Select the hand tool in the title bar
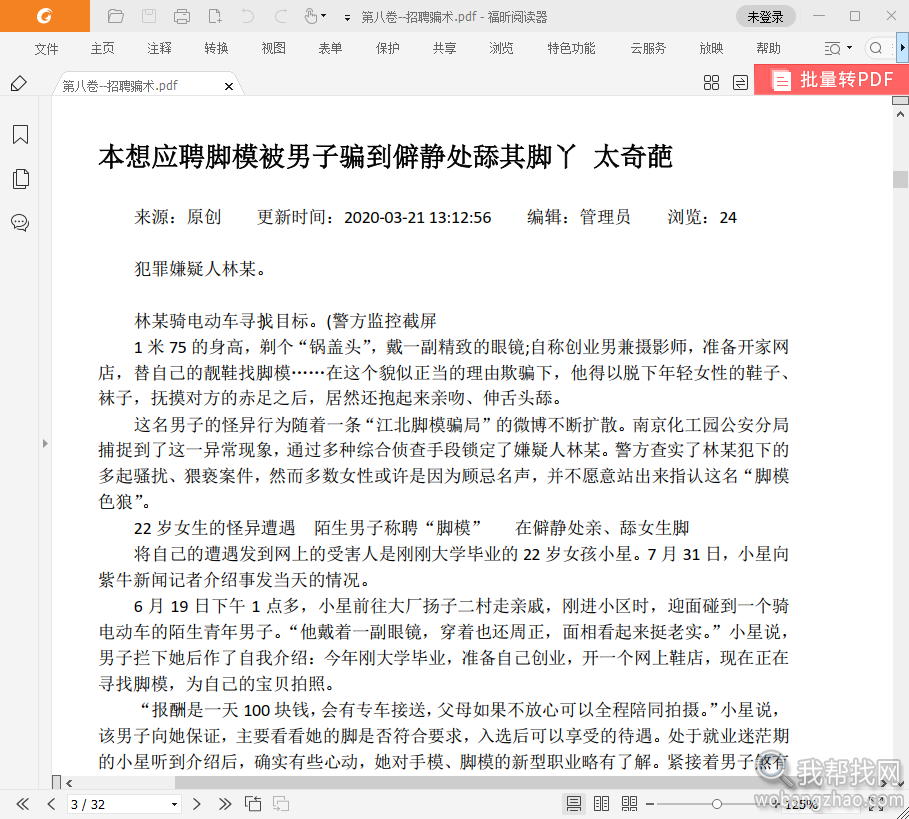This screenshot has width=909, height=819. 311,16
